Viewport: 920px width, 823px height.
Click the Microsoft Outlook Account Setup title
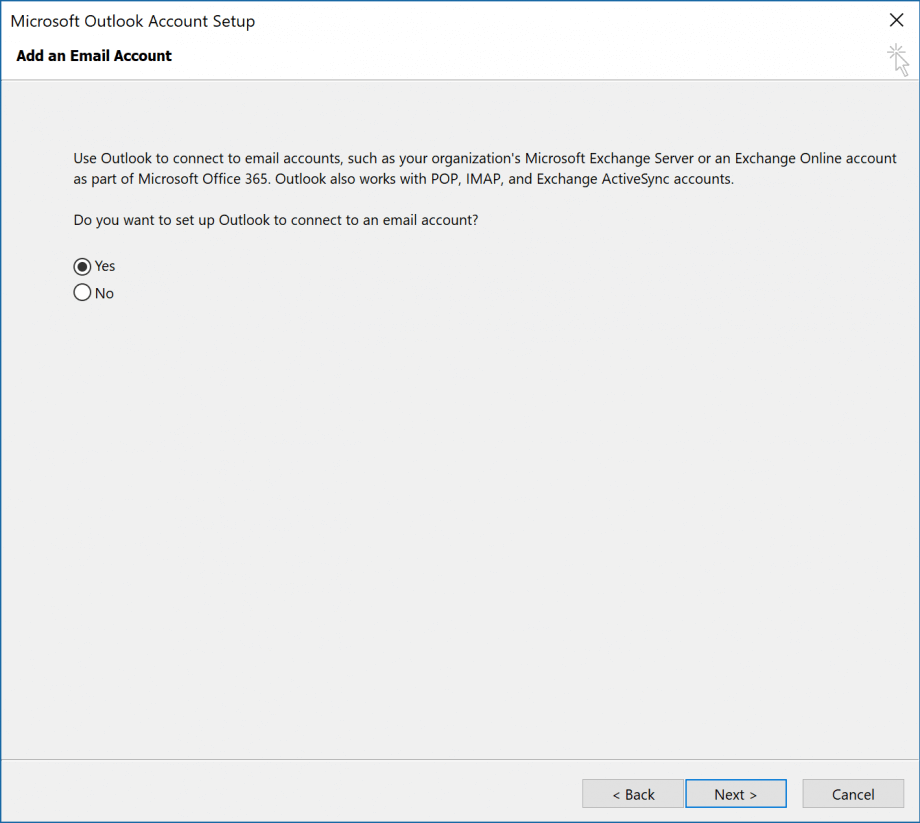[x=132, y=20]
